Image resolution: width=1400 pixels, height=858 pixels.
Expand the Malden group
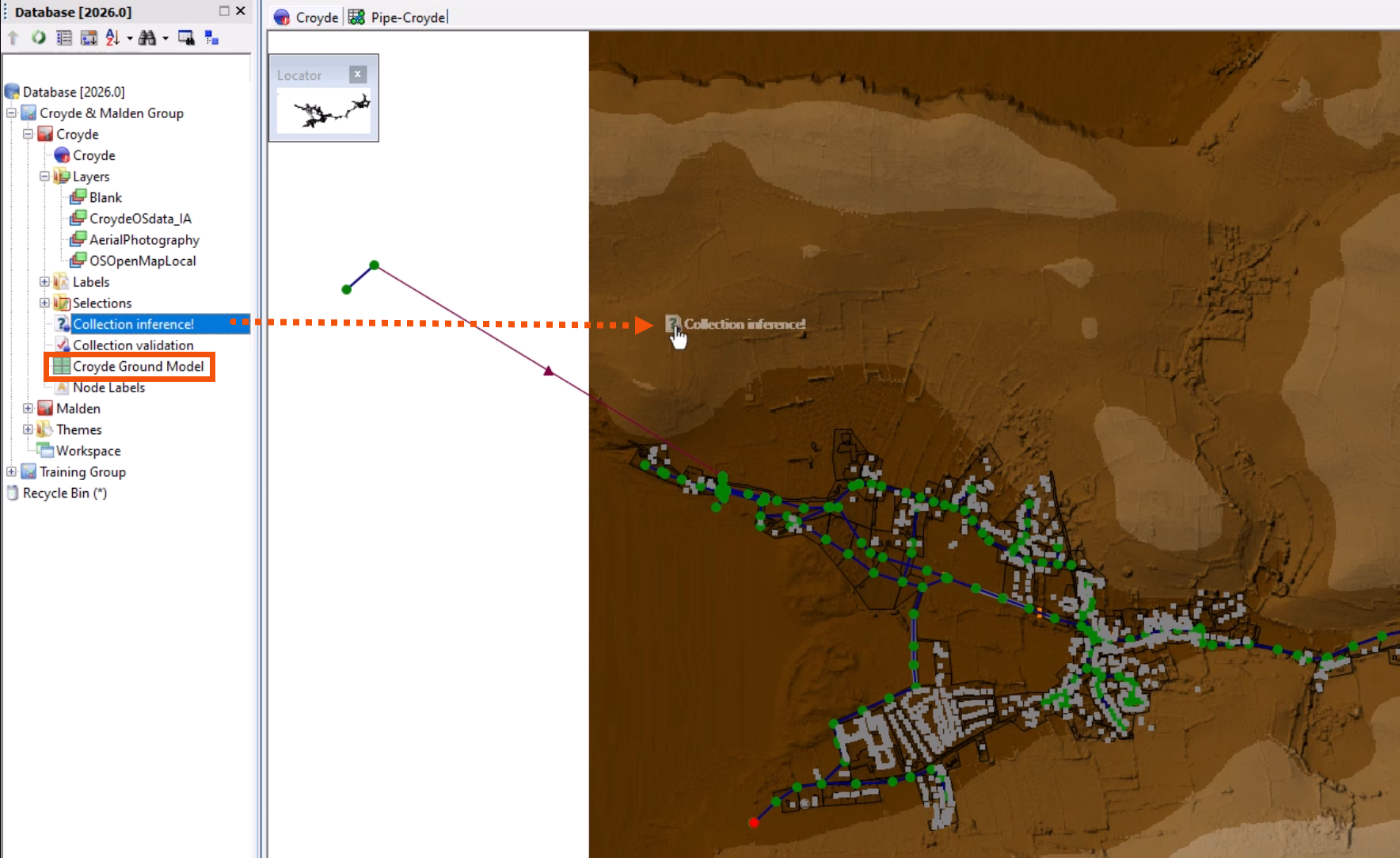point(29,408)
